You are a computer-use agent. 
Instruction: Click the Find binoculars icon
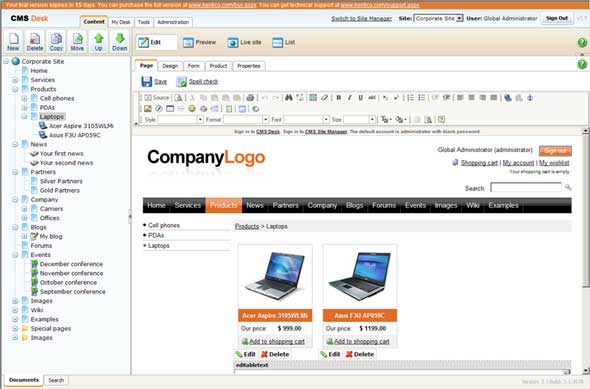pyautogui.click(x=289, y=97)
